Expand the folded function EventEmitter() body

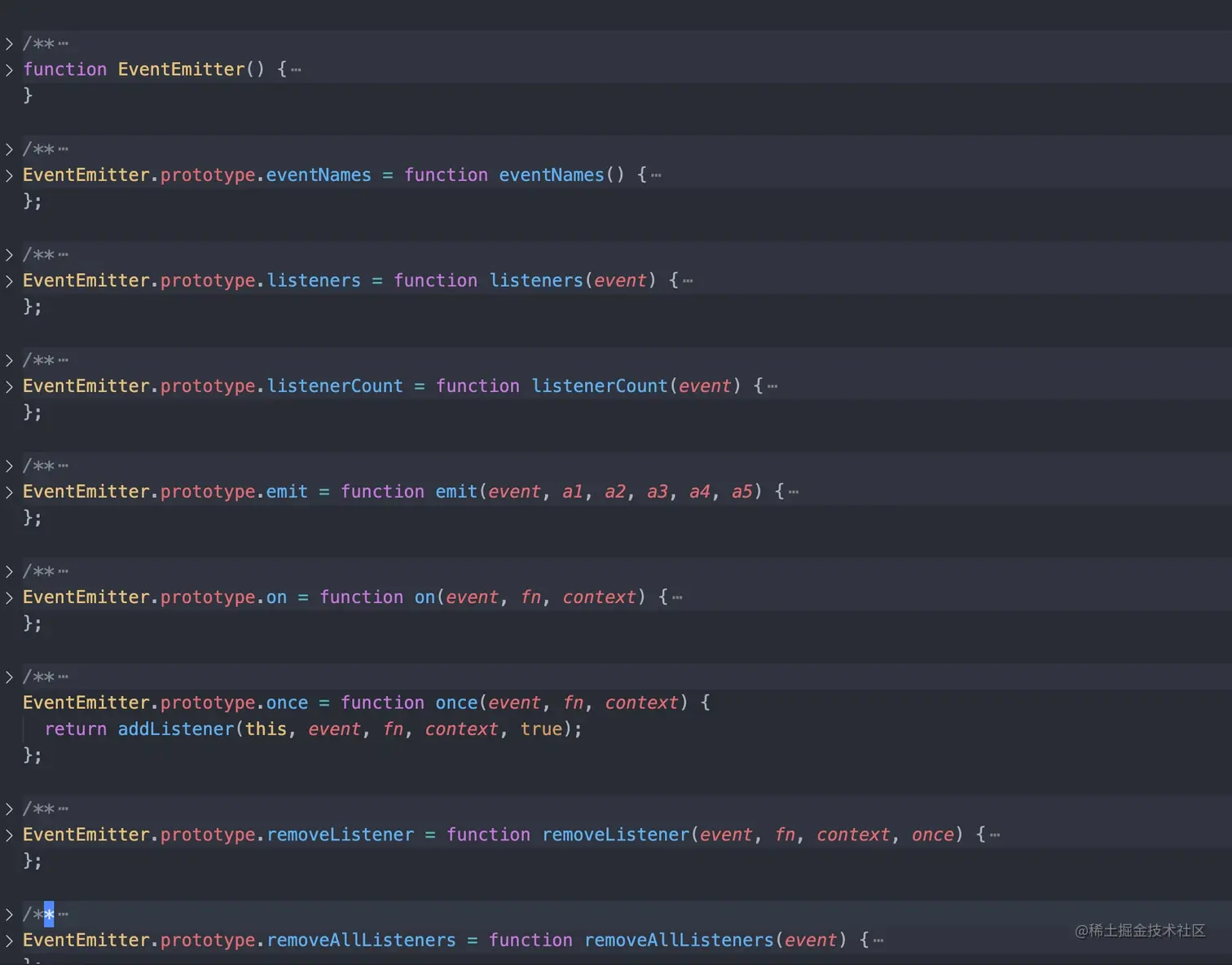pyautogui.click(x=9, y=70)
